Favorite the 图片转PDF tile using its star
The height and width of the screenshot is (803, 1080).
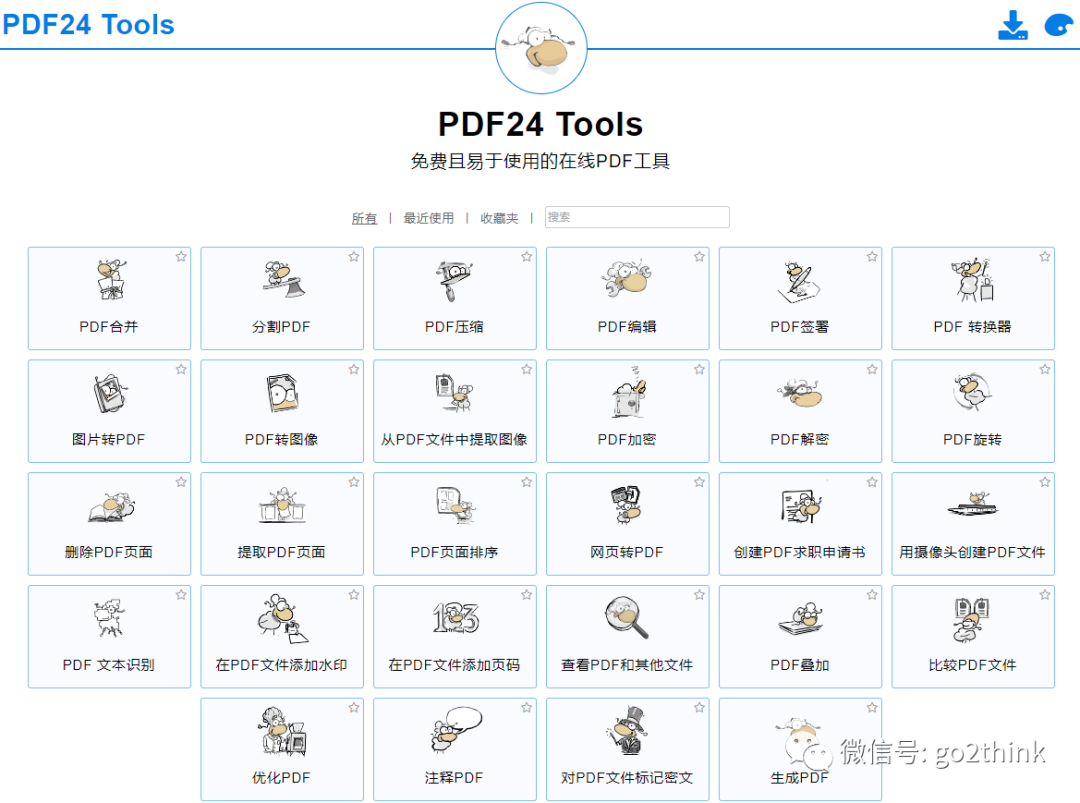point(181,370)
